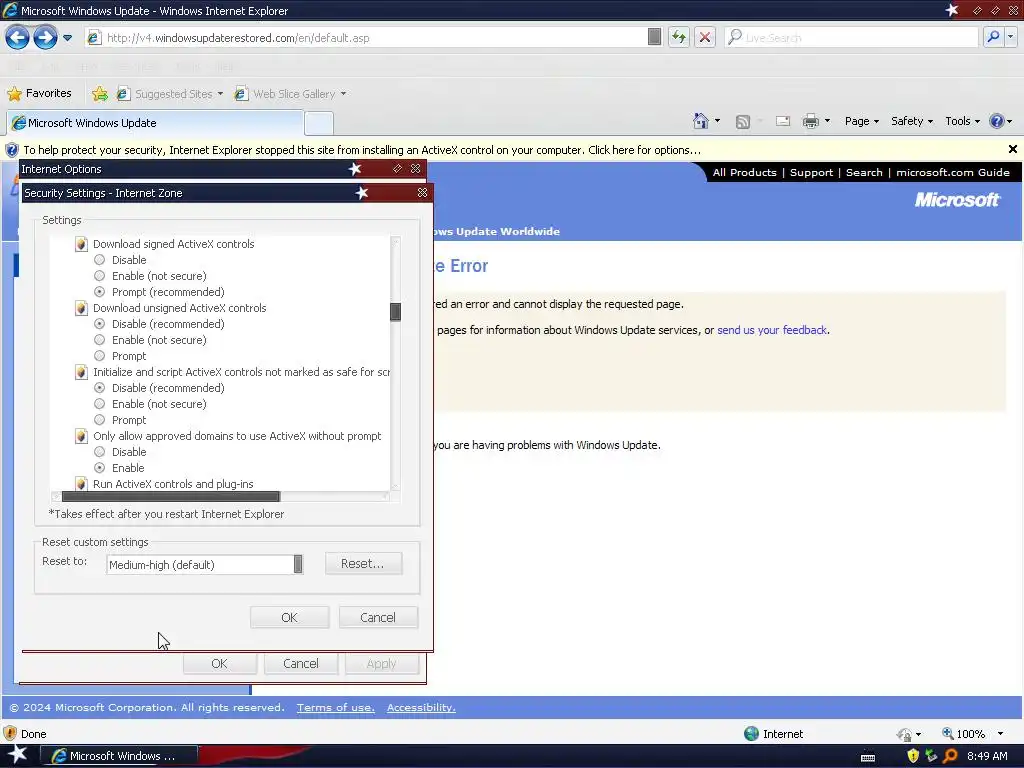This screenshot has height=768, width=1024.
Task: Click the Run ActiveX controls and plug-ins item
Action: pyautogui.click(x=173, y=484)
